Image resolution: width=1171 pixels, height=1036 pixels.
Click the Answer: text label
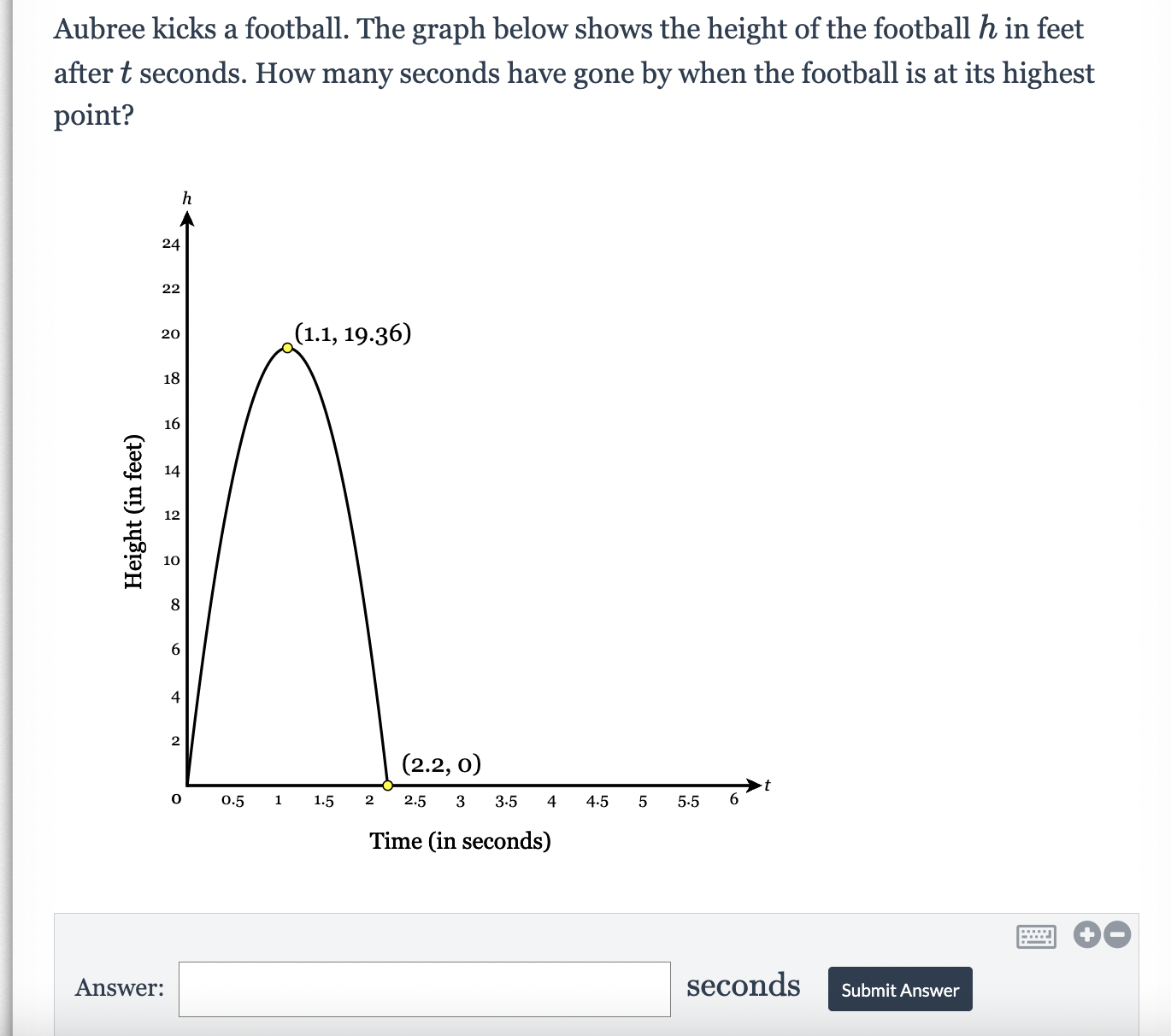pos(119,988)
